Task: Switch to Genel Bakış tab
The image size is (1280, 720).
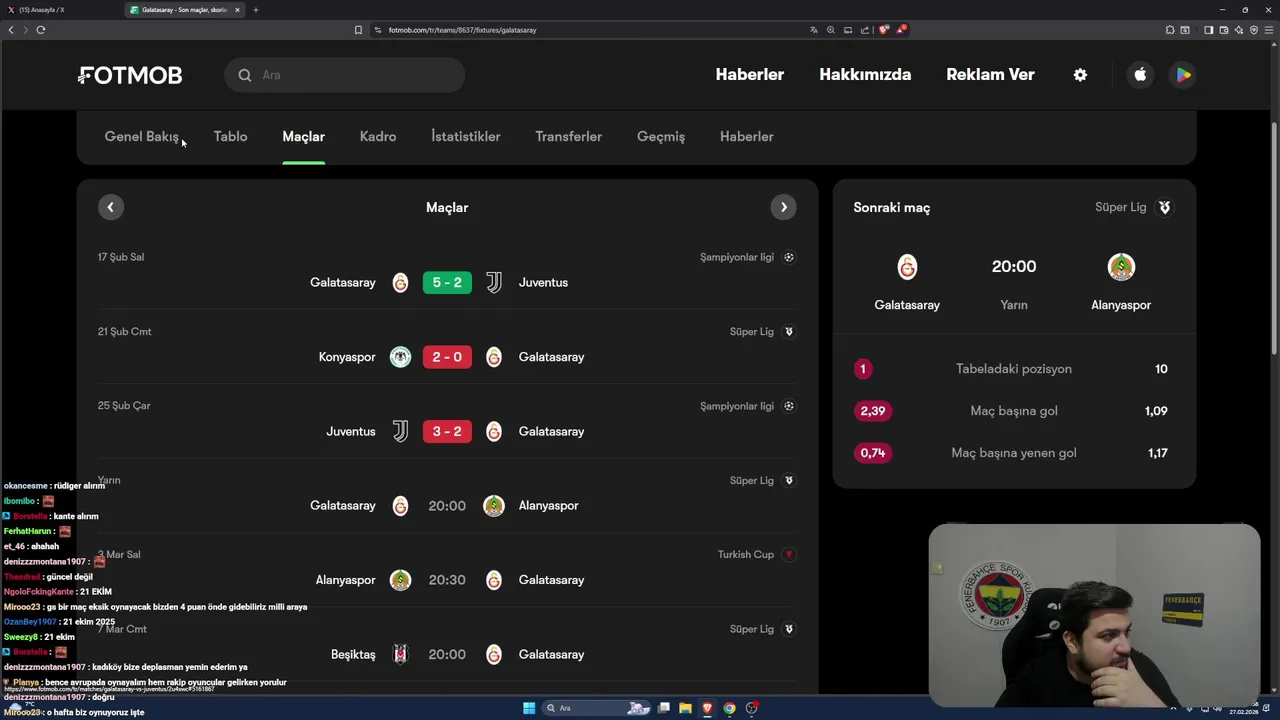Action: pos(141,137)
